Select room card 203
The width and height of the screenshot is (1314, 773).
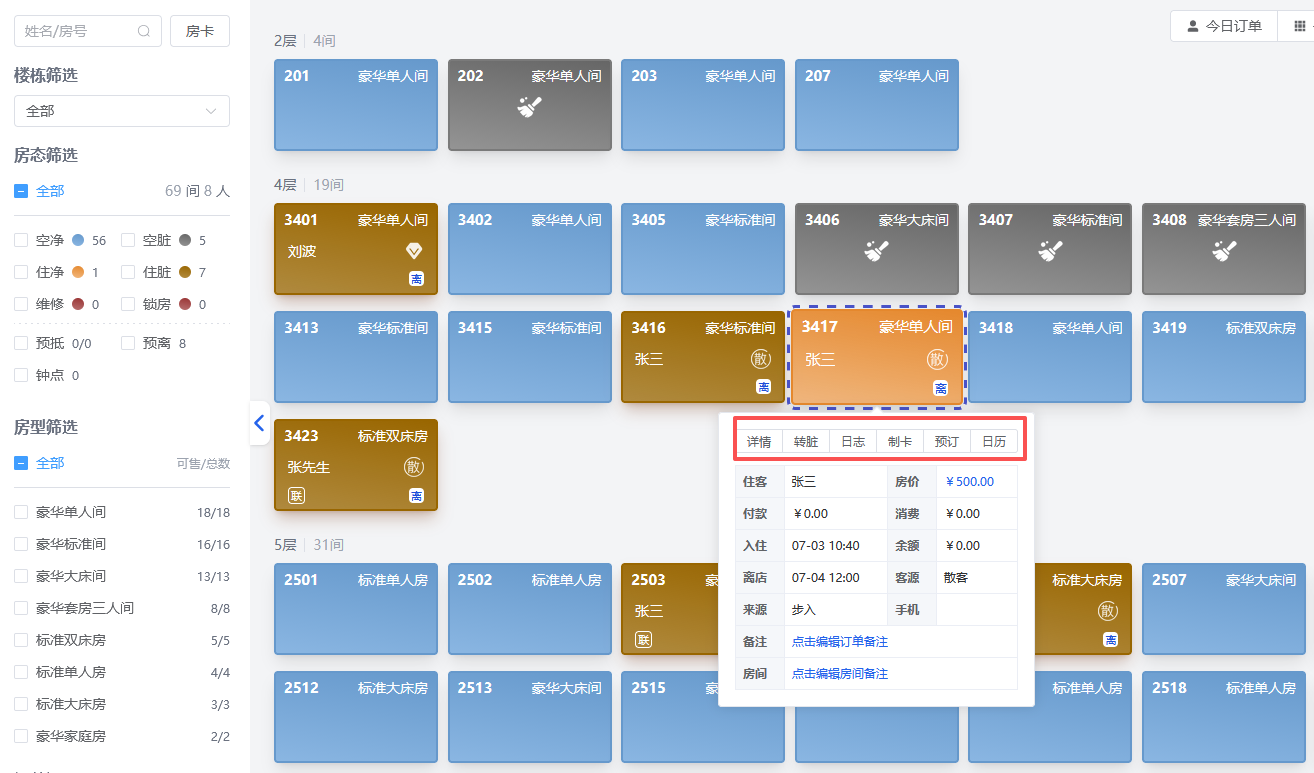tap(703, 105)
